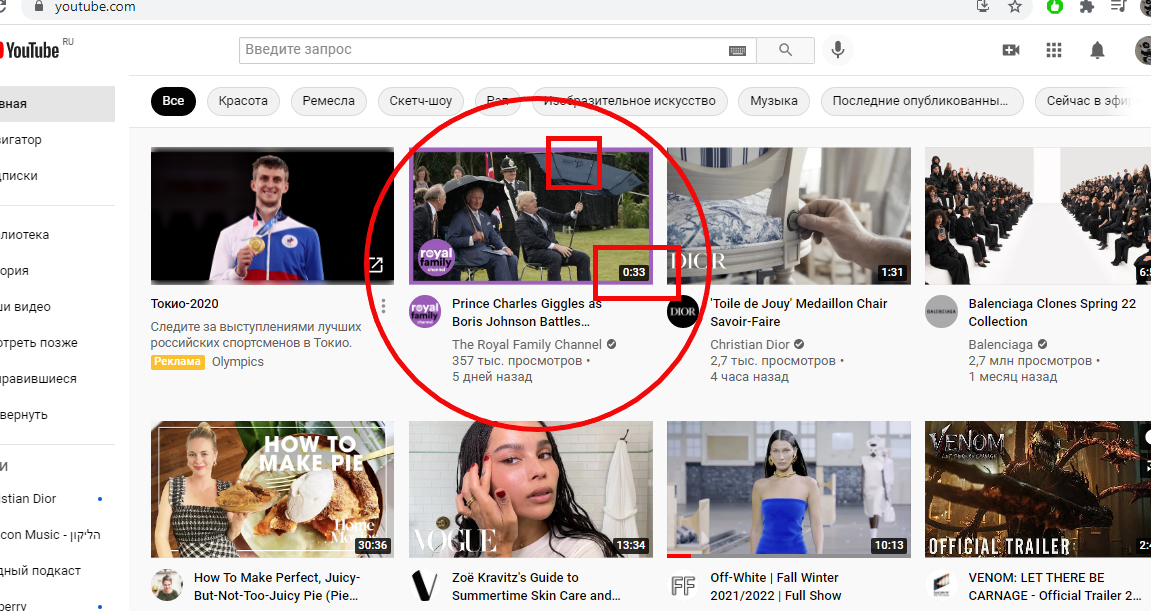Play the Prince Charles and Boris Johnson video thumbnail
This screenshot has height=611, width=1151.
pyautogui.click(x=531, y=216)
